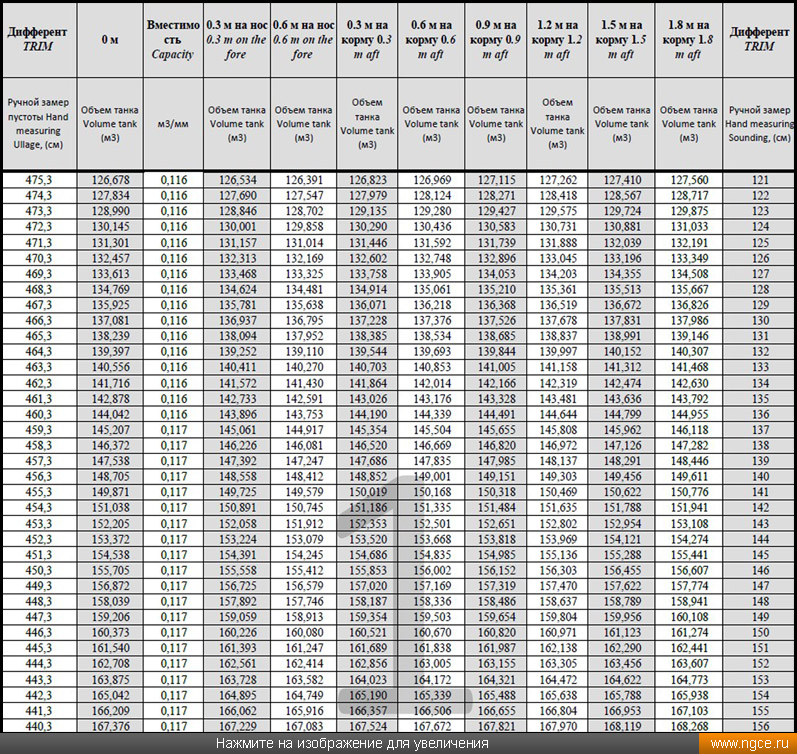Click the cell reading 132,896
Image resolution: width=797 pixels, height=754 pixels.
pyautogui.click(x=497, y=258)
